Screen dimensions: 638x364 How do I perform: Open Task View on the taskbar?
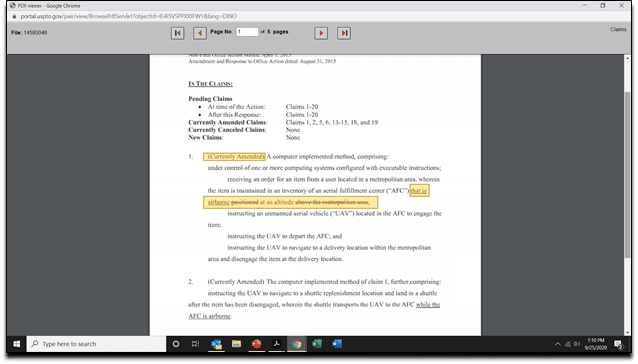(x=196, y=344)
